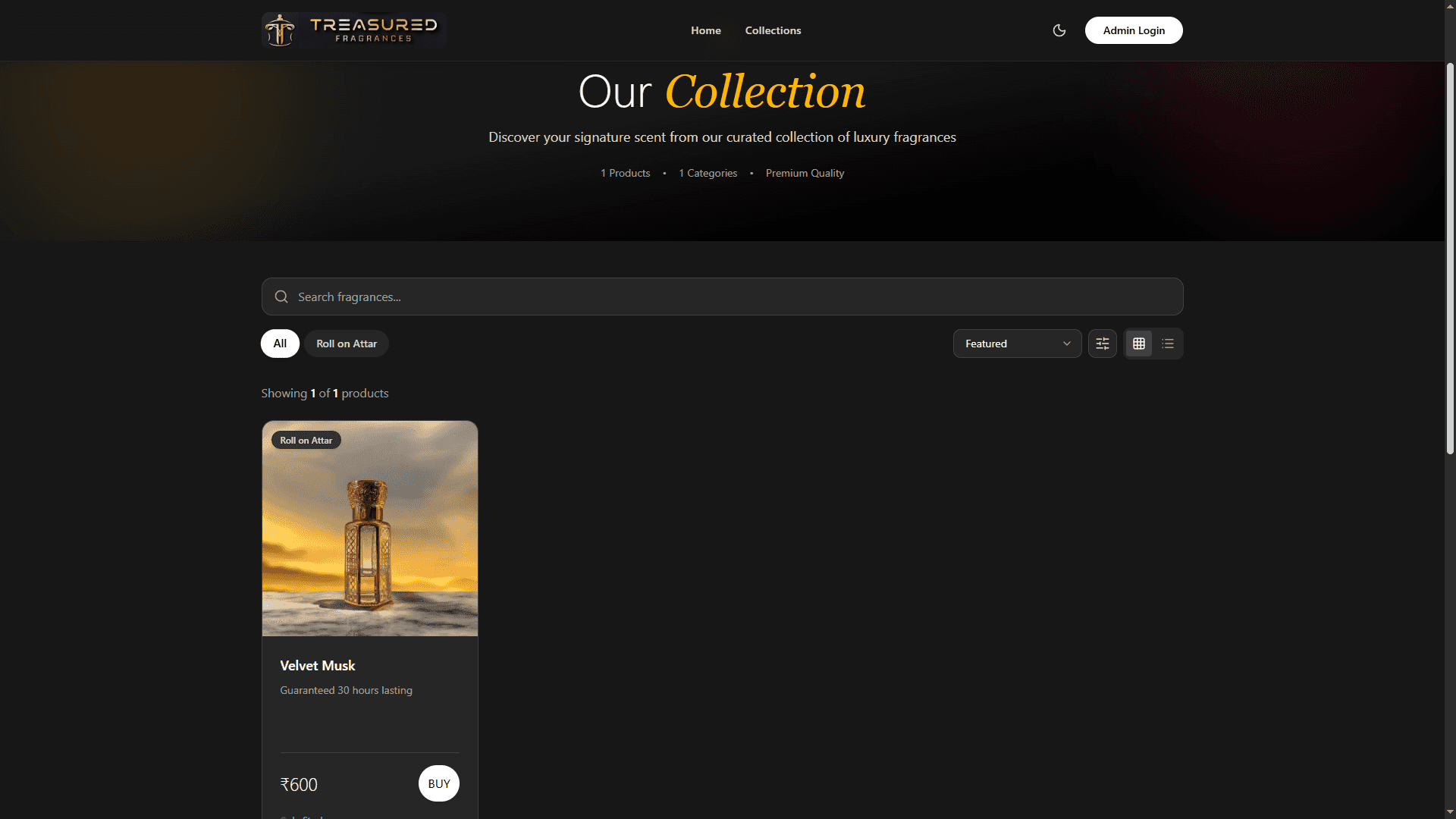Select the Roll on Attar badge on product
This screenshot has width=1456, height=819.
(x=306, y=440)
